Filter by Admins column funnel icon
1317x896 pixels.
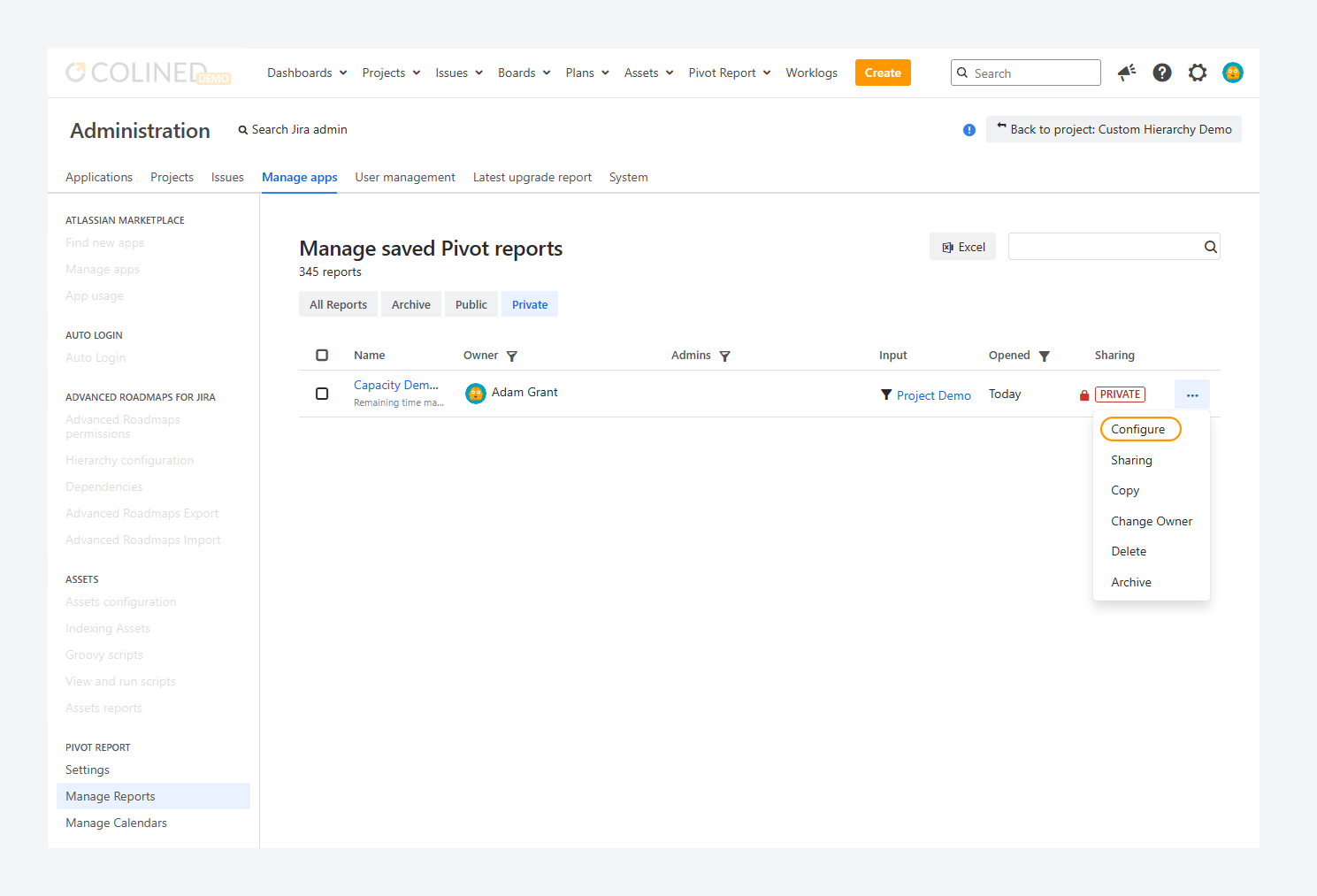coord(725,356)
